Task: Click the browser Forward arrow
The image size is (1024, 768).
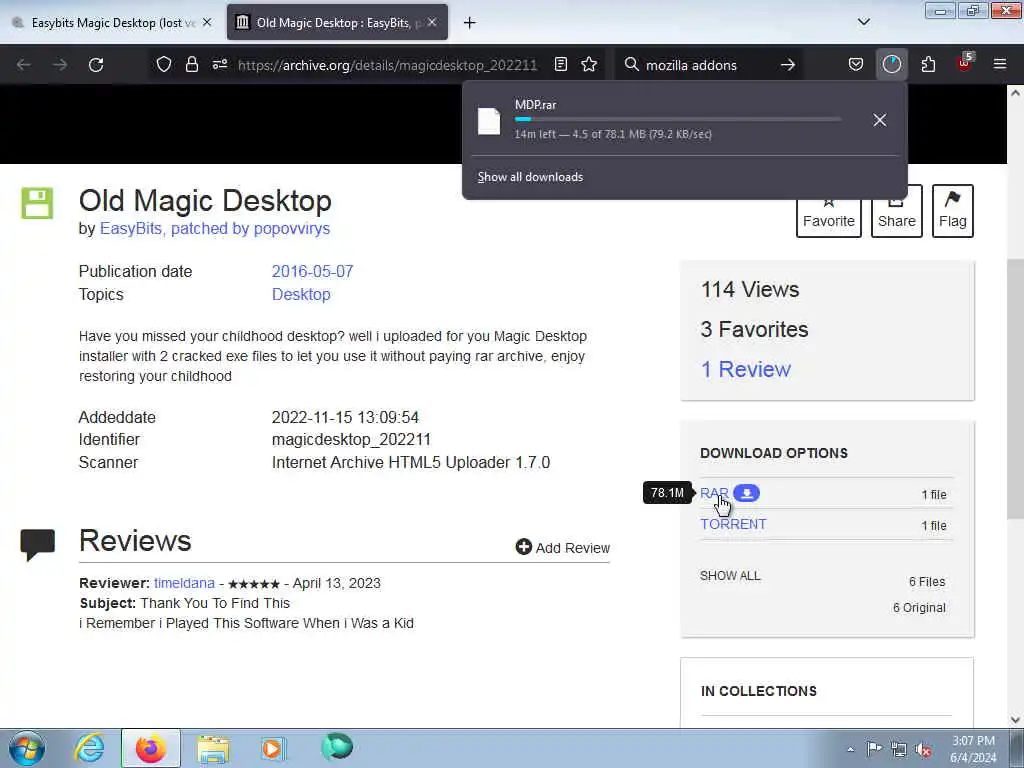Action: [59, 65]
